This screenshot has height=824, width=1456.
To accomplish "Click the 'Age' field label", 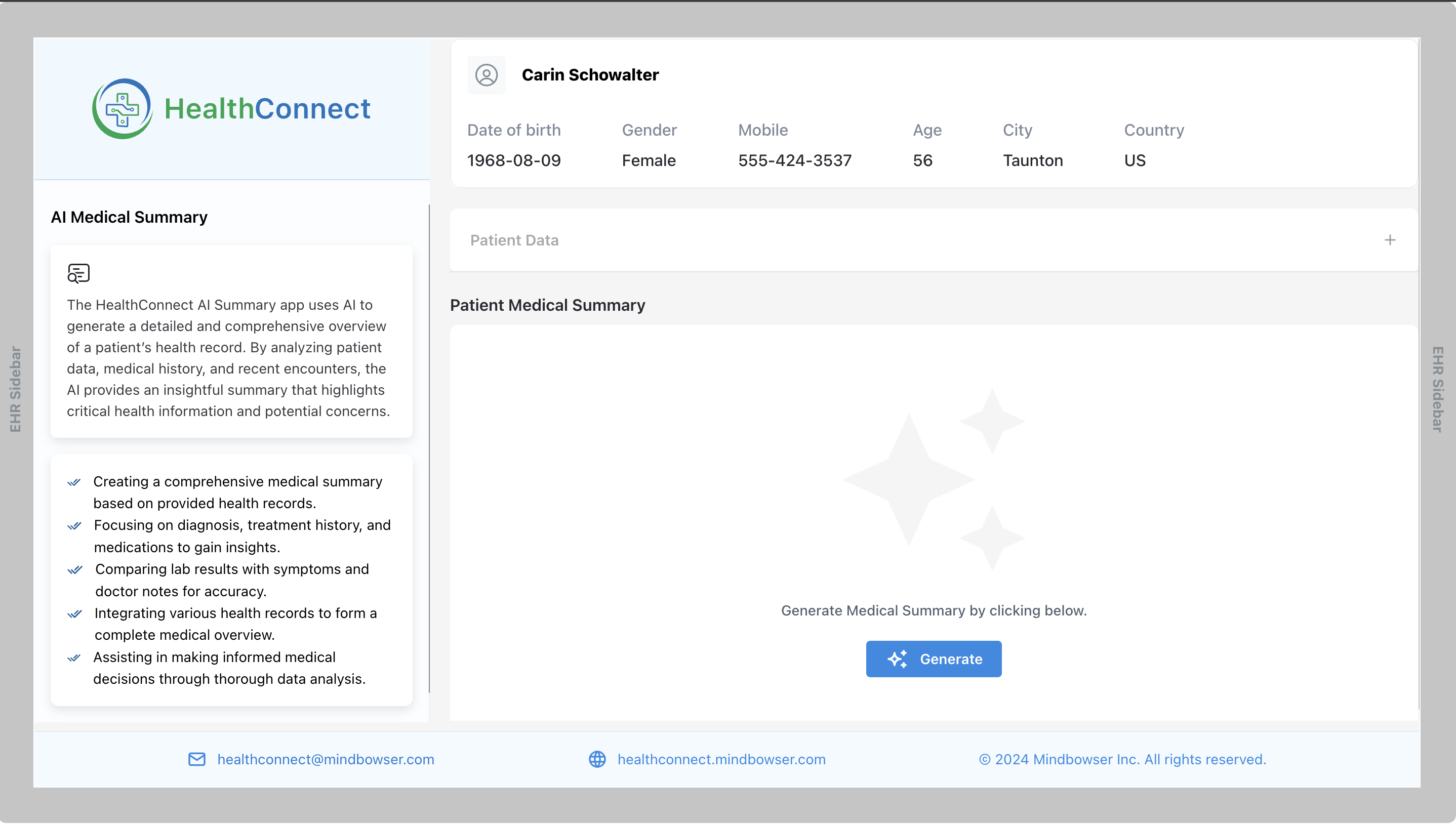I will 927,130.
